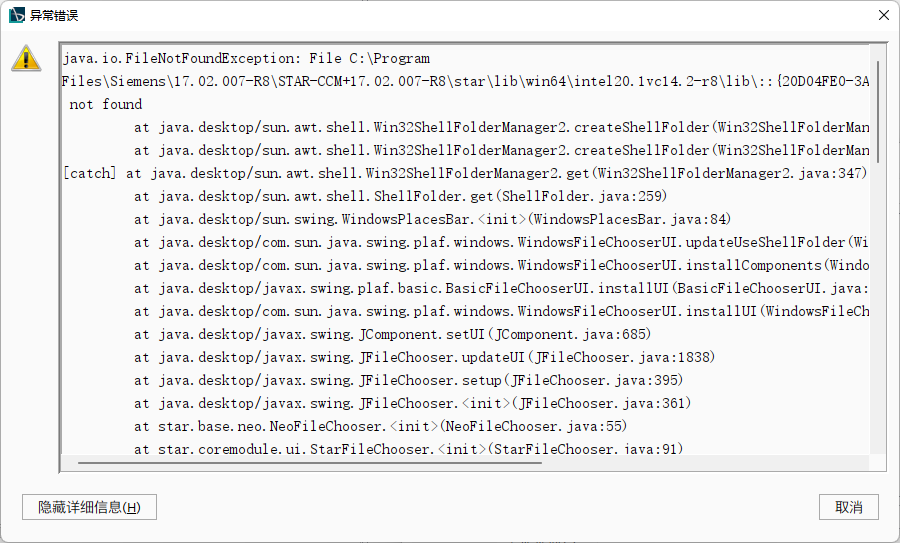
Task: Click the yellow warning triangle icon
Action: click(26, 58)
